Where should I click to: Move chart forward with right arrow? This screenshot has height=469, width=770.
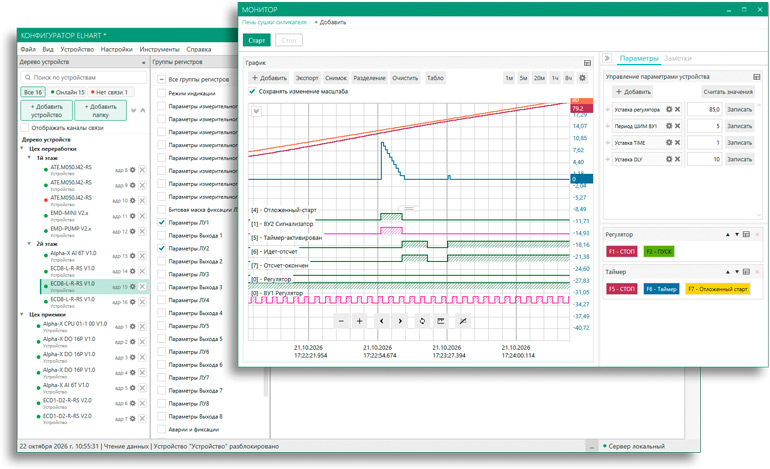[400, 321]
